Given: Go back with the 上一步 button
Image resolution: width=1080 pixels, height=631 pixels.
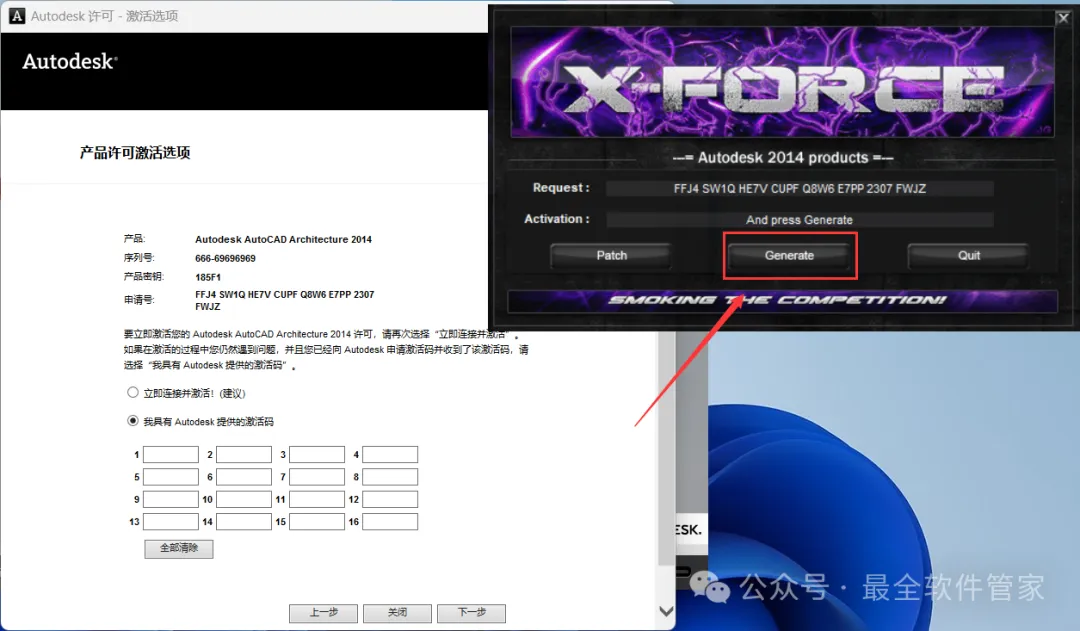Looking at the screenshot, I should (x=323, y=612).
